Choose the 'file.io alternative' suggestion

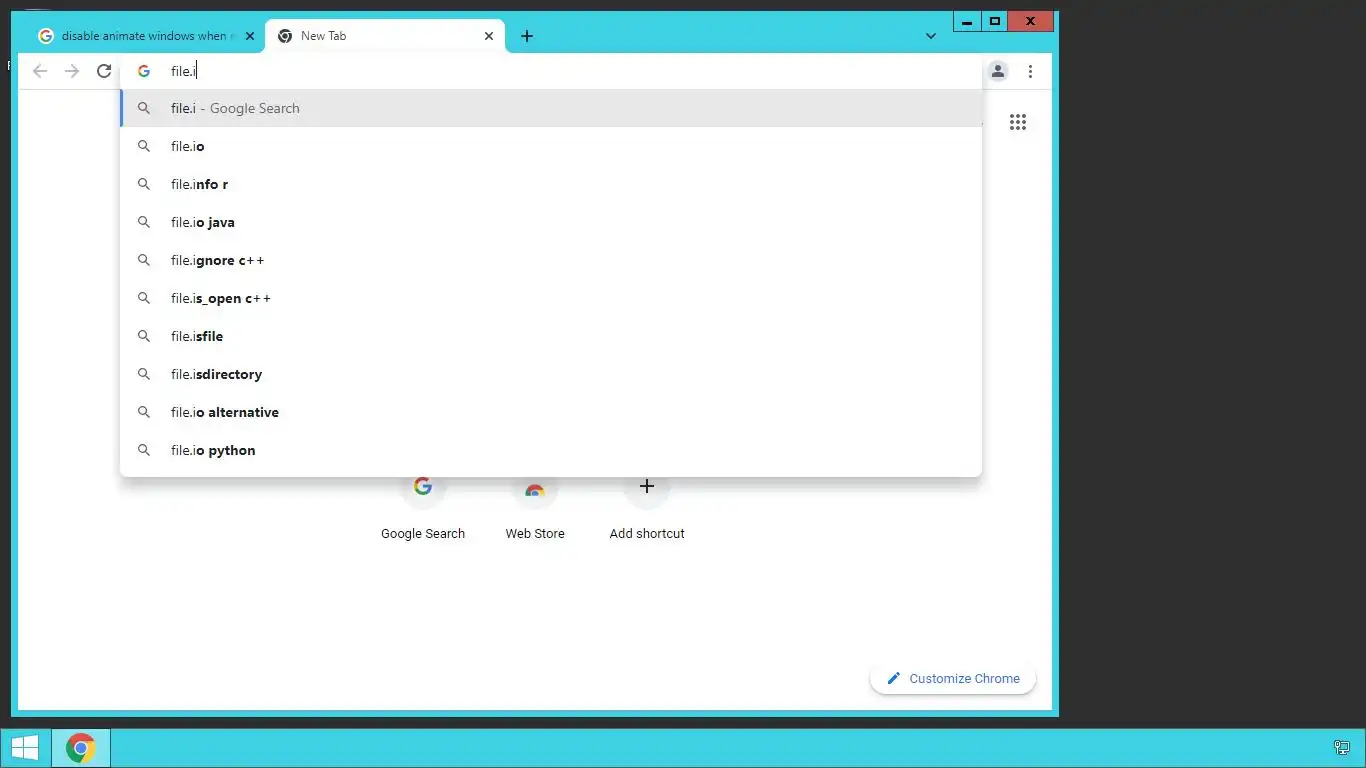[x=550, y=412]
